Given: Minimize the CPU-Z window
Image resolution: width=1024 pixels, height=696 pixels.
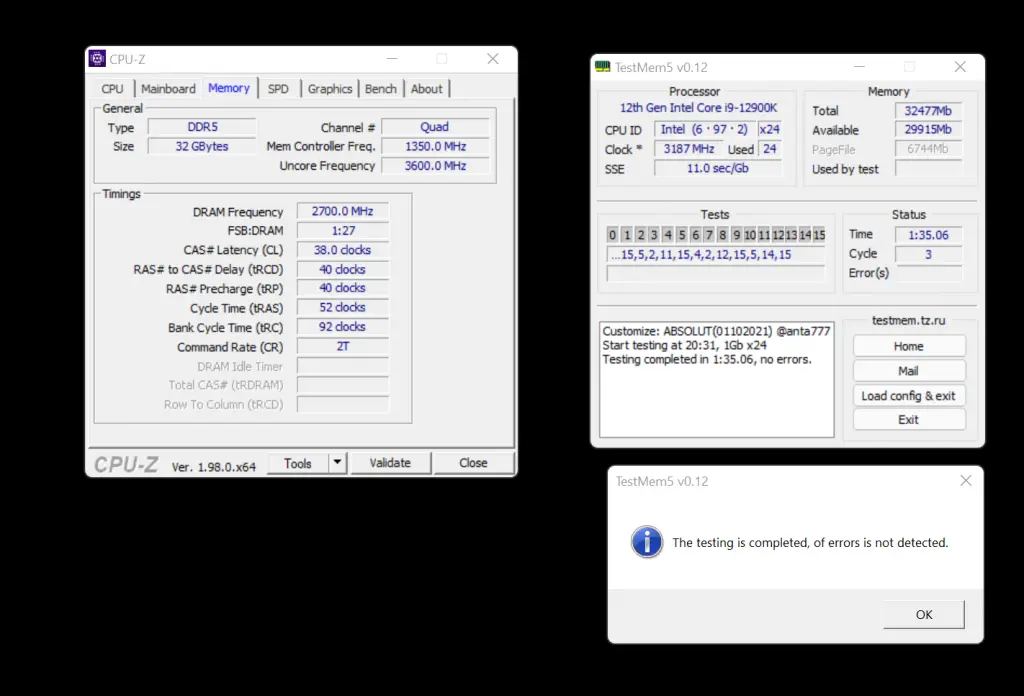Looking at the screenshot, I should point(392,59).
